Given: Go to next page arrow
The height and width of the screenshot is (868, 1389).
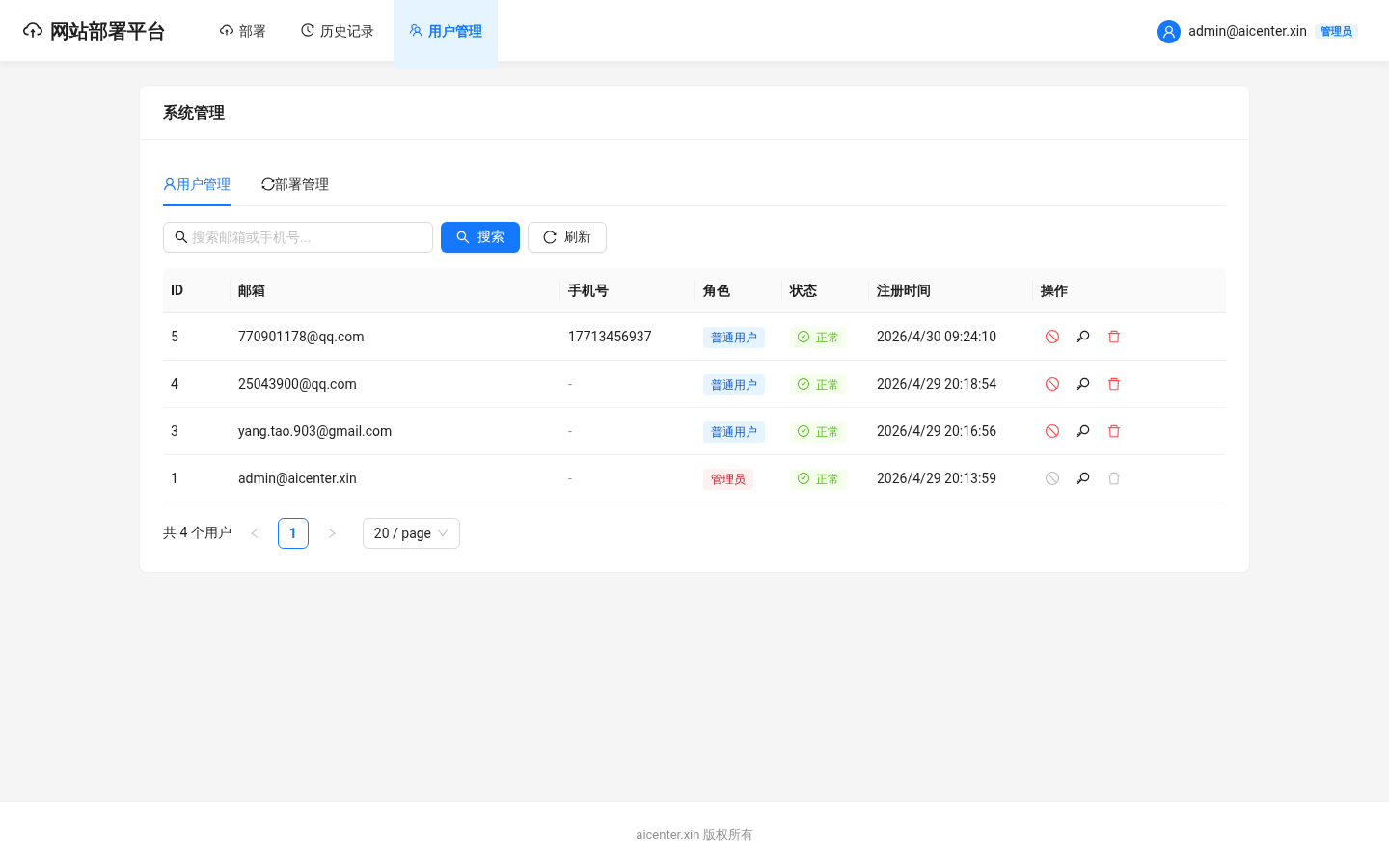Looking at the screenshot, I should coord(332,533).
